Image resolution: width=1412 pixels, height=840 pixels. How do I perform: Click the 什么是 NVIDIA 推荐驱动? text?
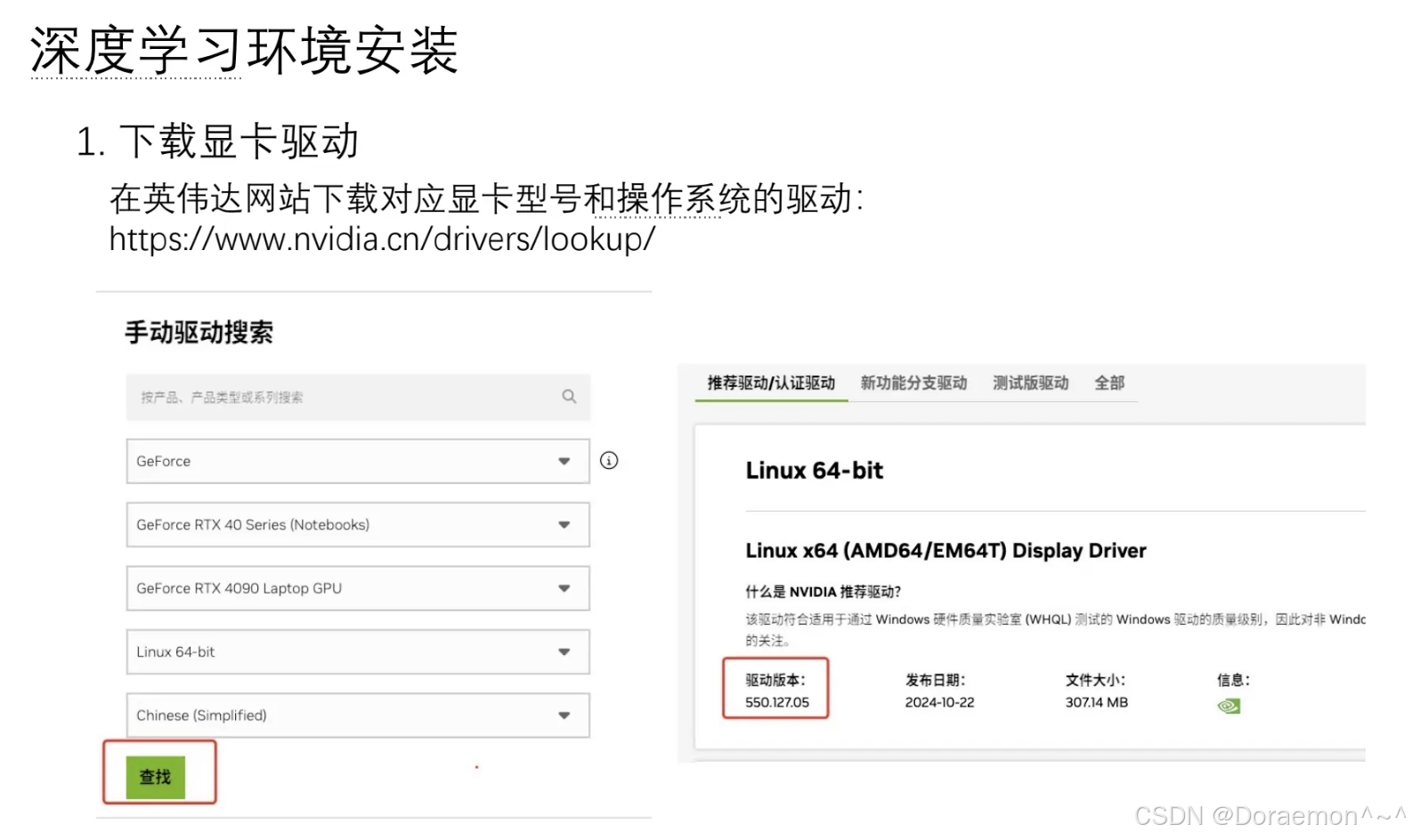824,592
